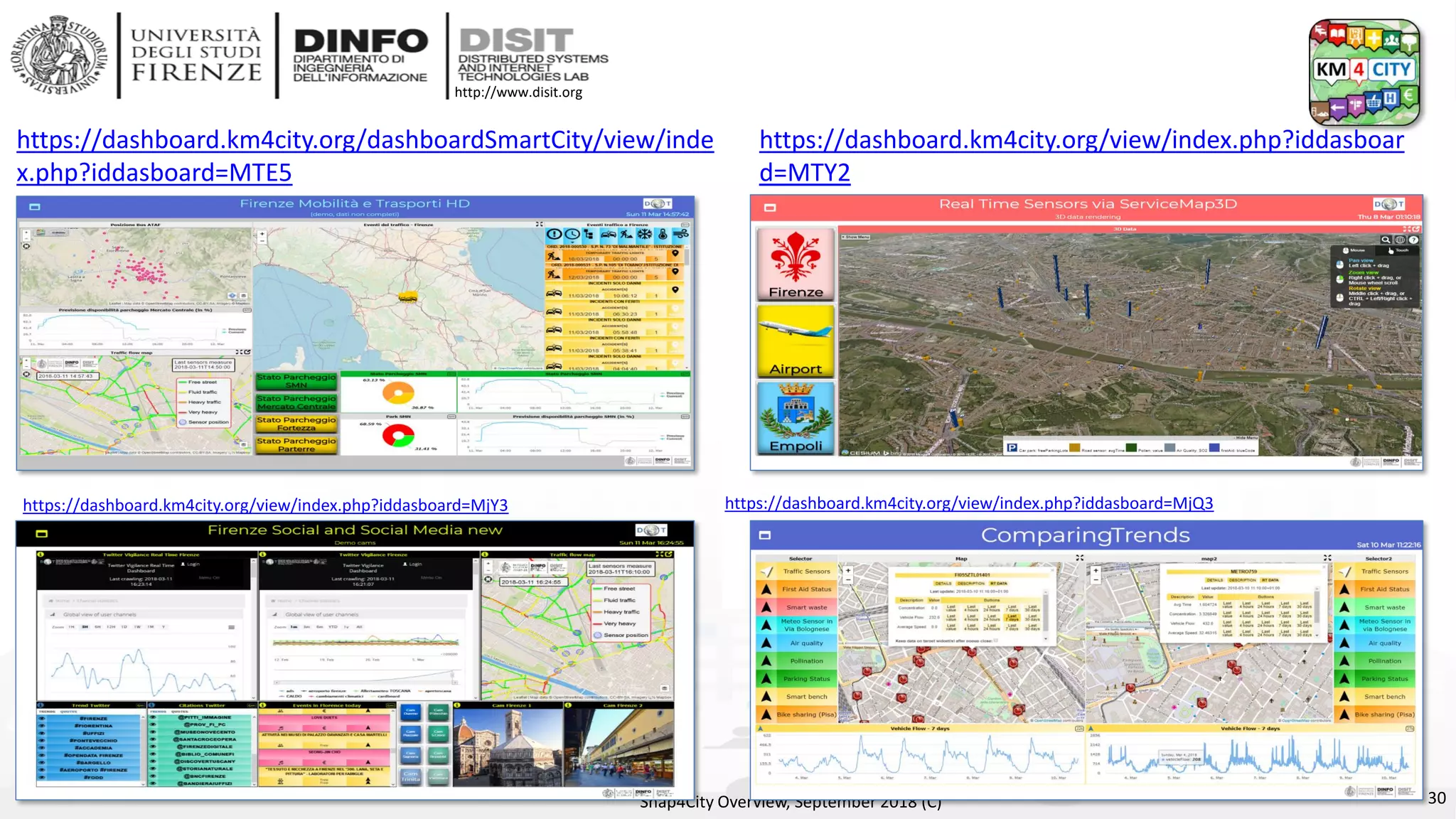Zoom out on ComparingTrends left Map
Screen dimensions: 1456x819
click(x=847, y=580)
